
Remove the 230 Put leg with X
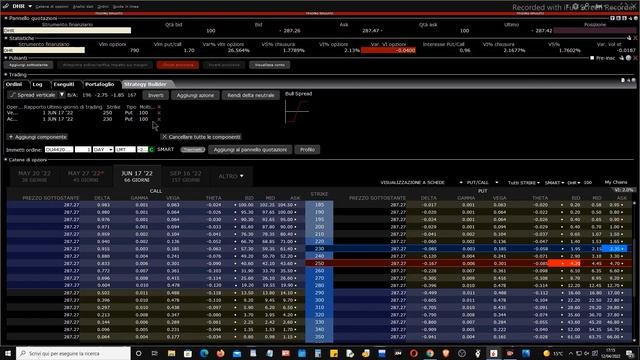[x=159, y=119]
